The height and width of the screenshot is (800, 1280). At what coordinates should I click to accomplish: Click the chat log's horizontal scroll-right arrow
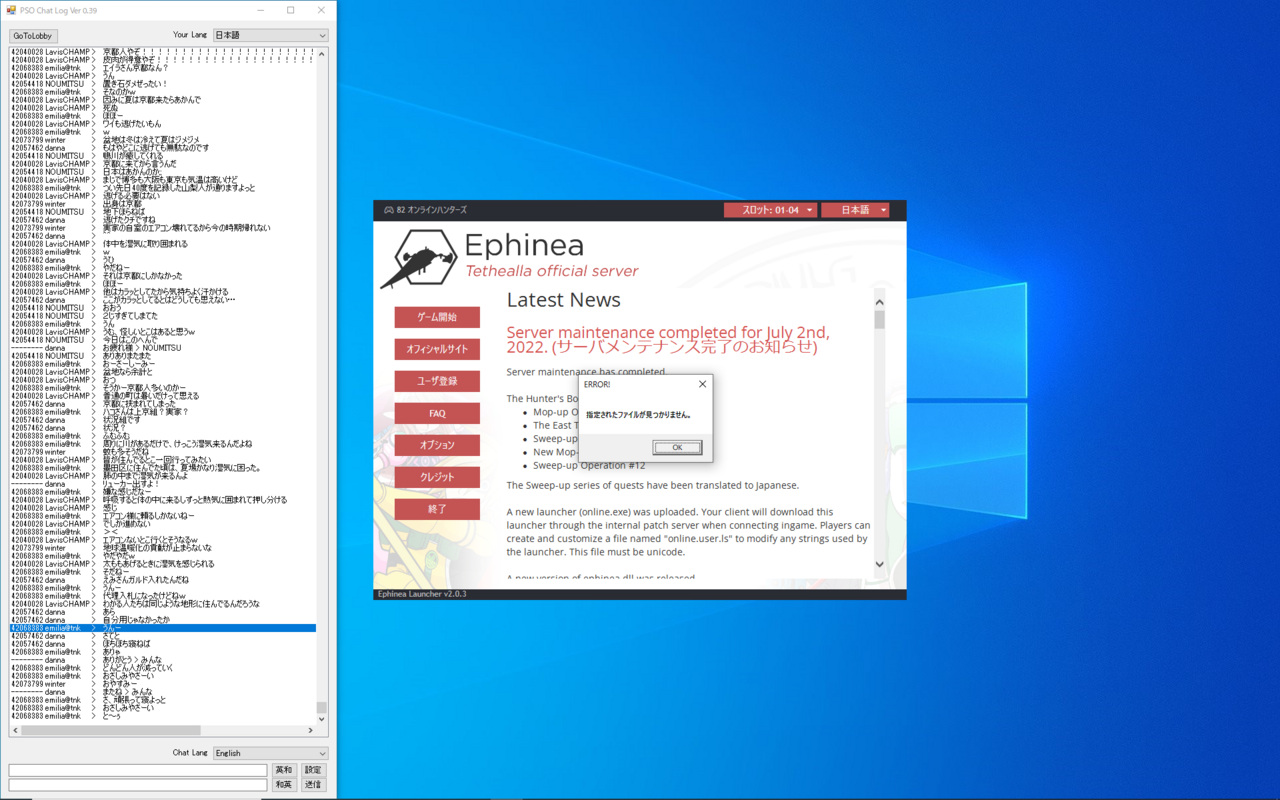pos(311,730)
